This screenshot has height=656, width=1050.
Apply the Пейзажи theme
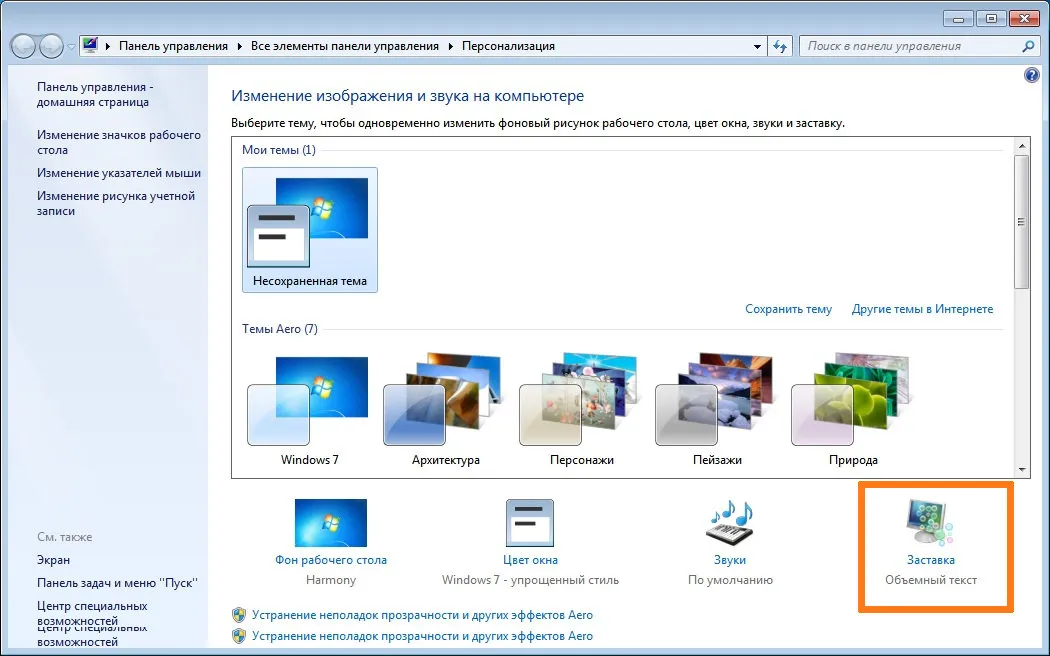click(x=717, y=411)
